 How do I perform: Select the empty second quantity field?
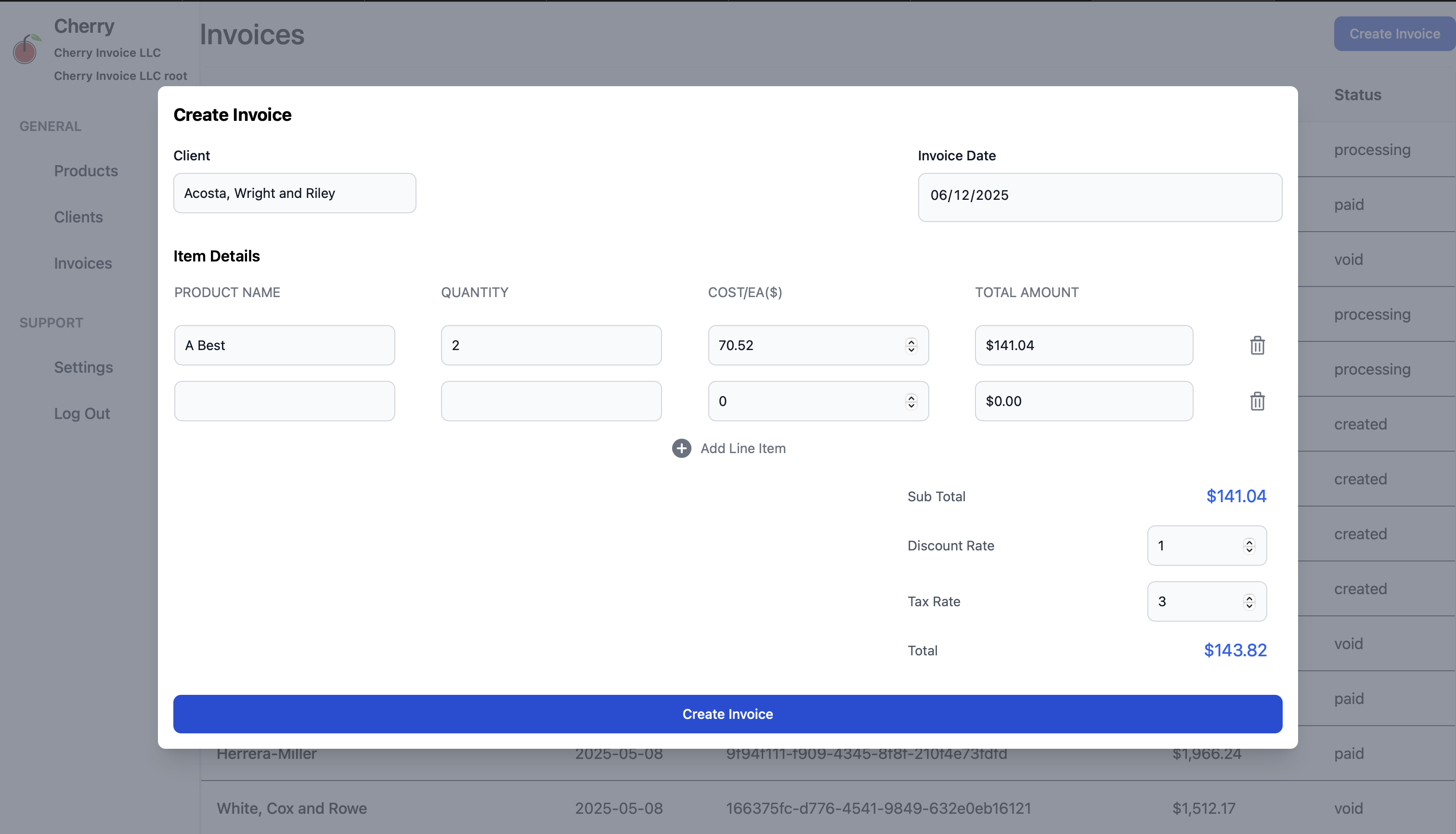tap(551, 401)
